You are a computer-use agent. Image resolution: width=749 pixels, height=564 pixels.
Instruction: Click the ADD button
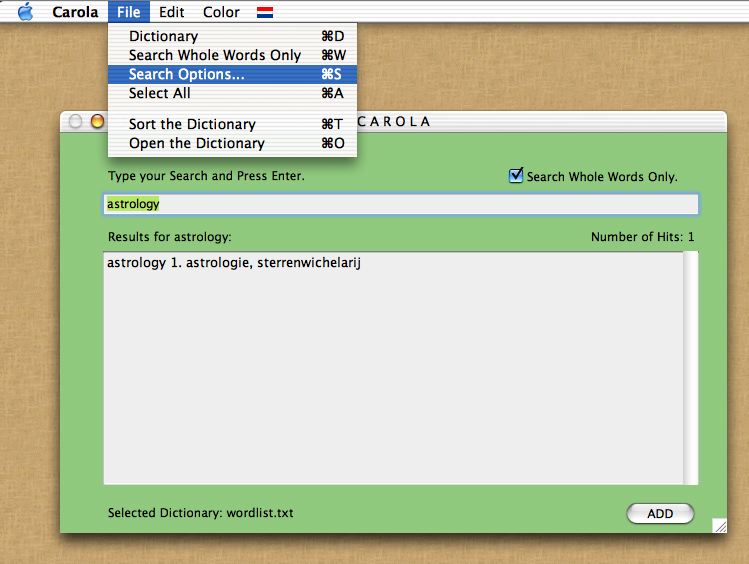(x=660, y=513)
